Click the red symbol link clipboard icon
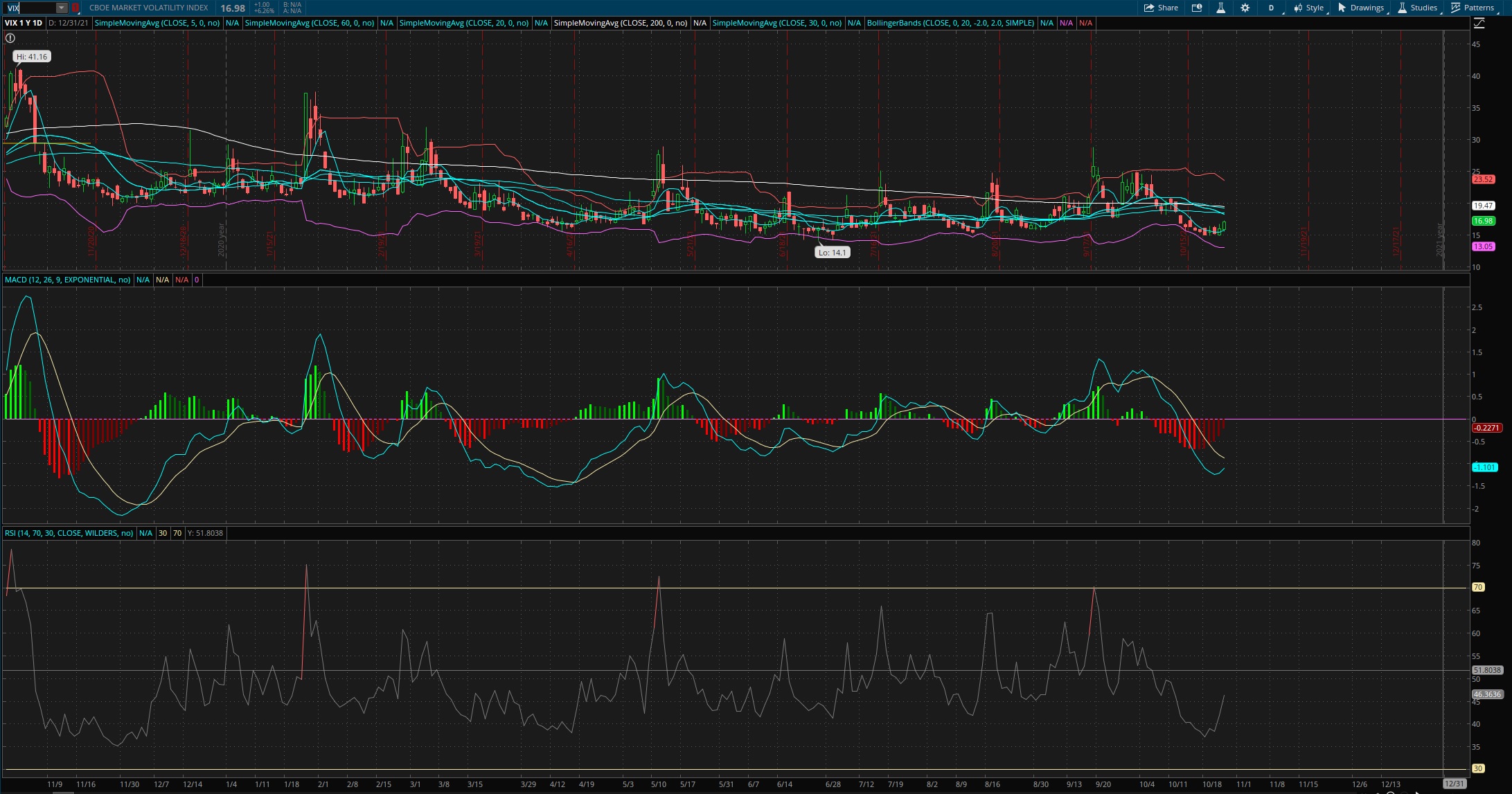1512x794 pixels. click(75, 8)
